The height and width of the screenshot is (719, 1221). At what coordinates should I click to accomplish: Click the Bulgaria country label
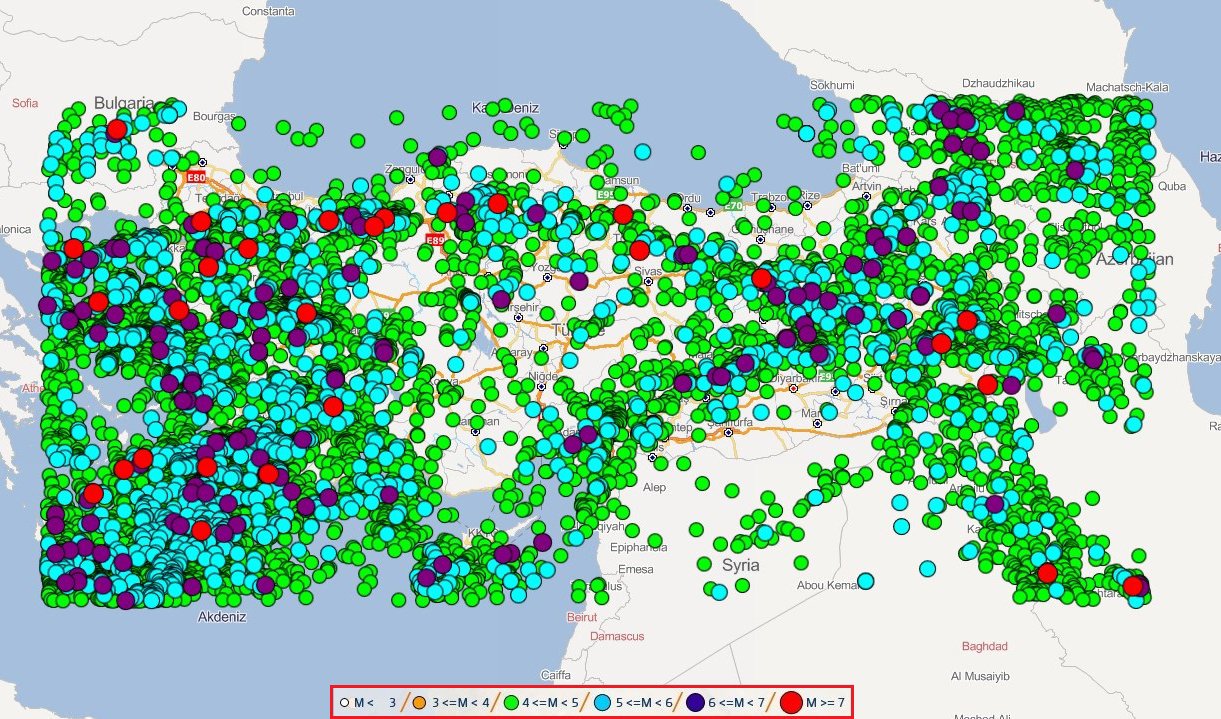point(124,103)
